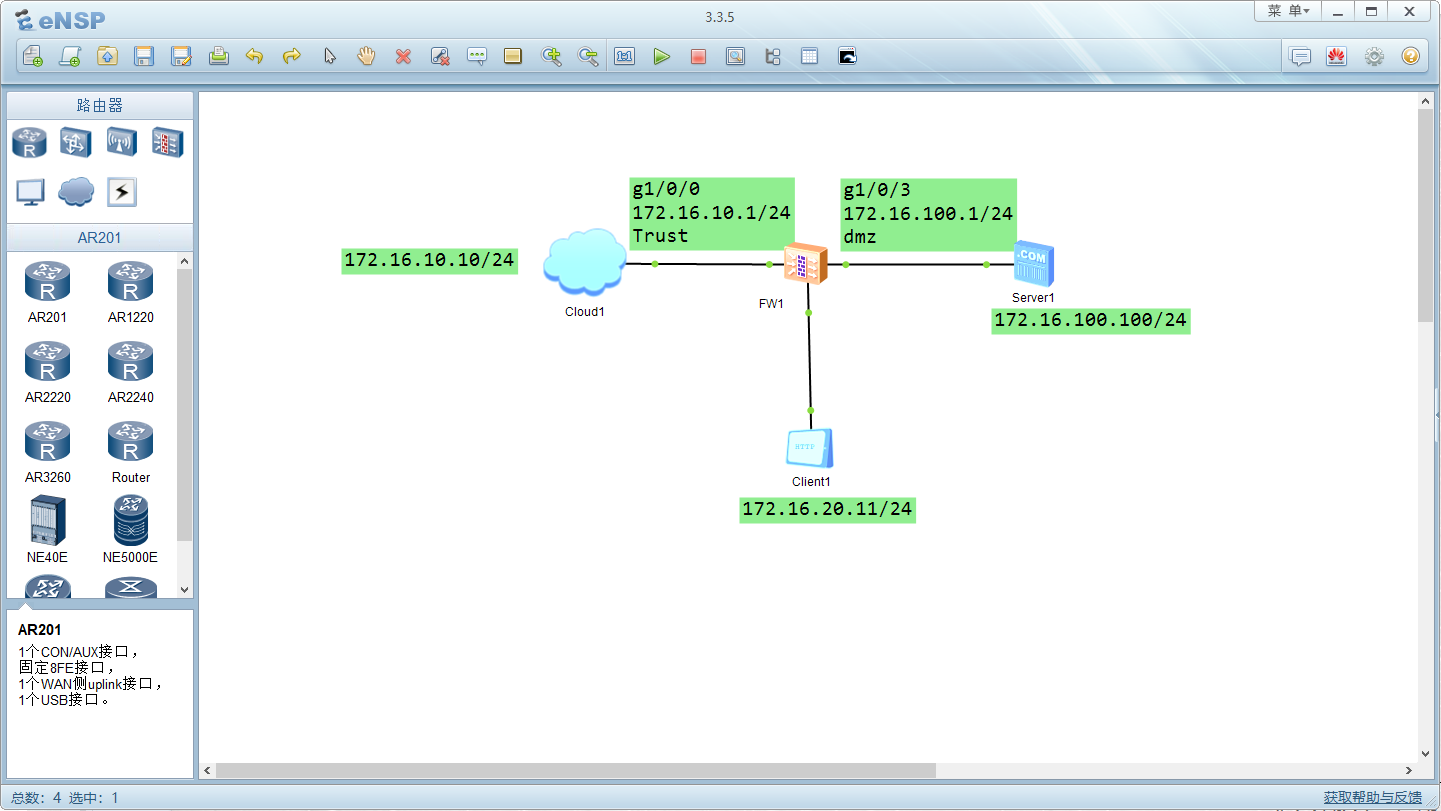Screen dimensions: 1441x811
Task: Open the Huawei website icon
Action: click(x=1336, y=56)
